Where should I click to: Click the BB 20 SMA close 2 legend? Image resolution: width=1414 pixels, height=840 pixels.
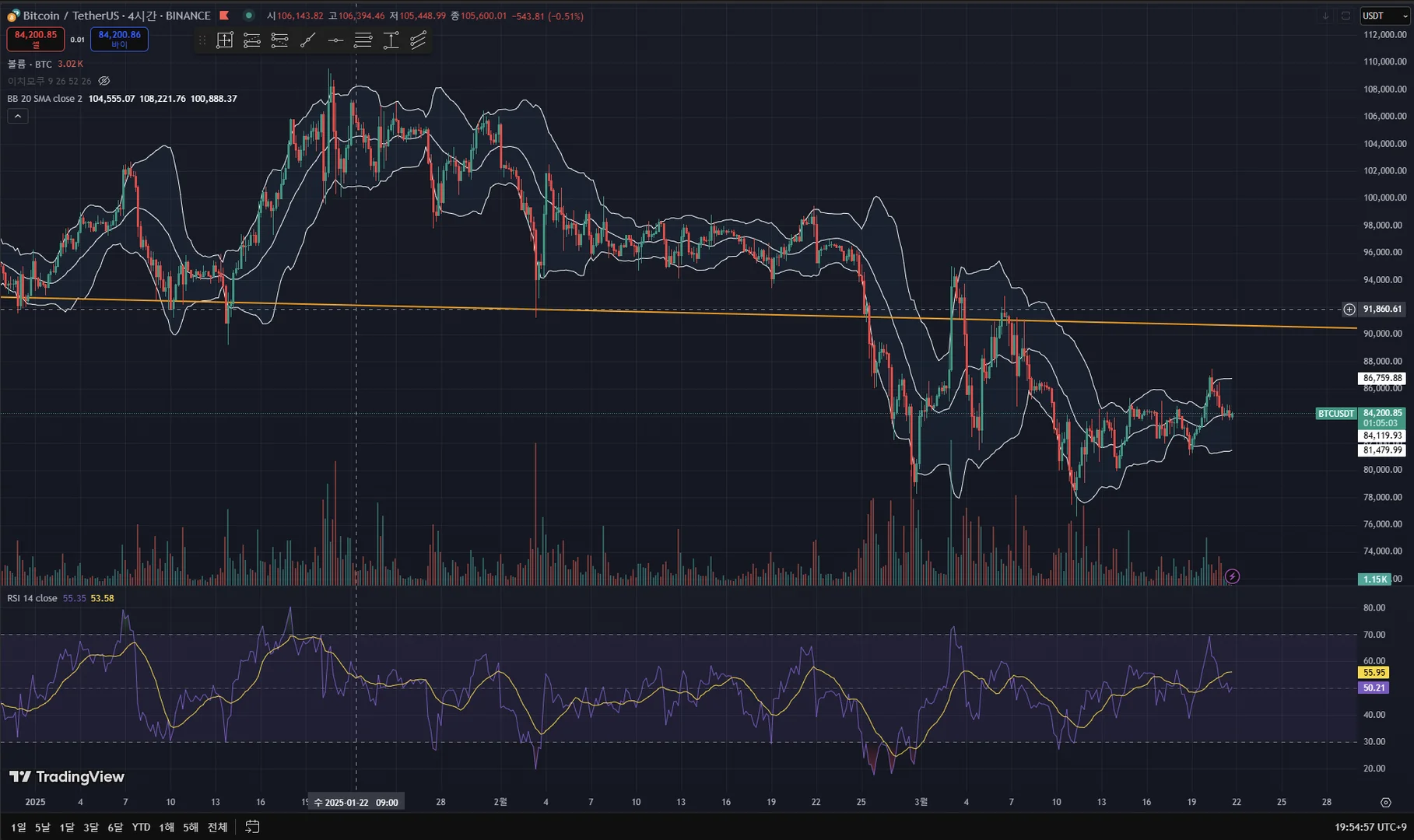click(x=44, y=99)
